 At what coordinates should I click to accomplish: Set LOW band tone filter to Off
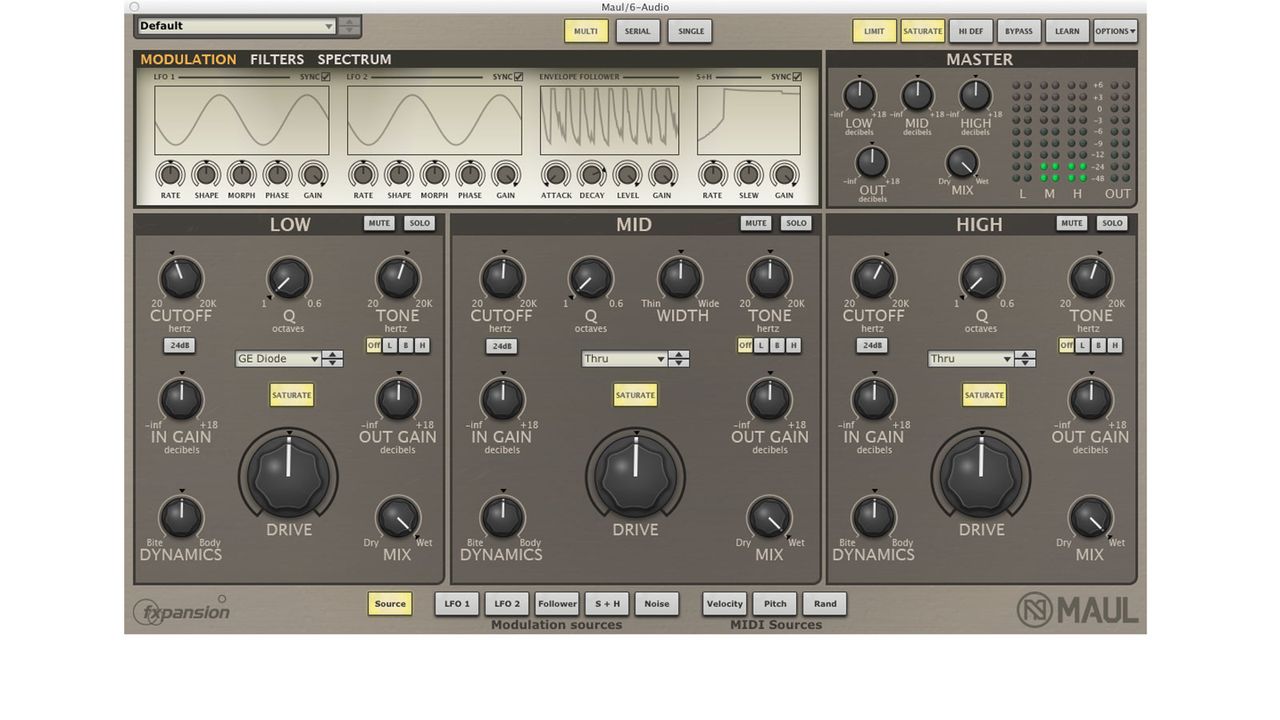click(x=374, y=346)
